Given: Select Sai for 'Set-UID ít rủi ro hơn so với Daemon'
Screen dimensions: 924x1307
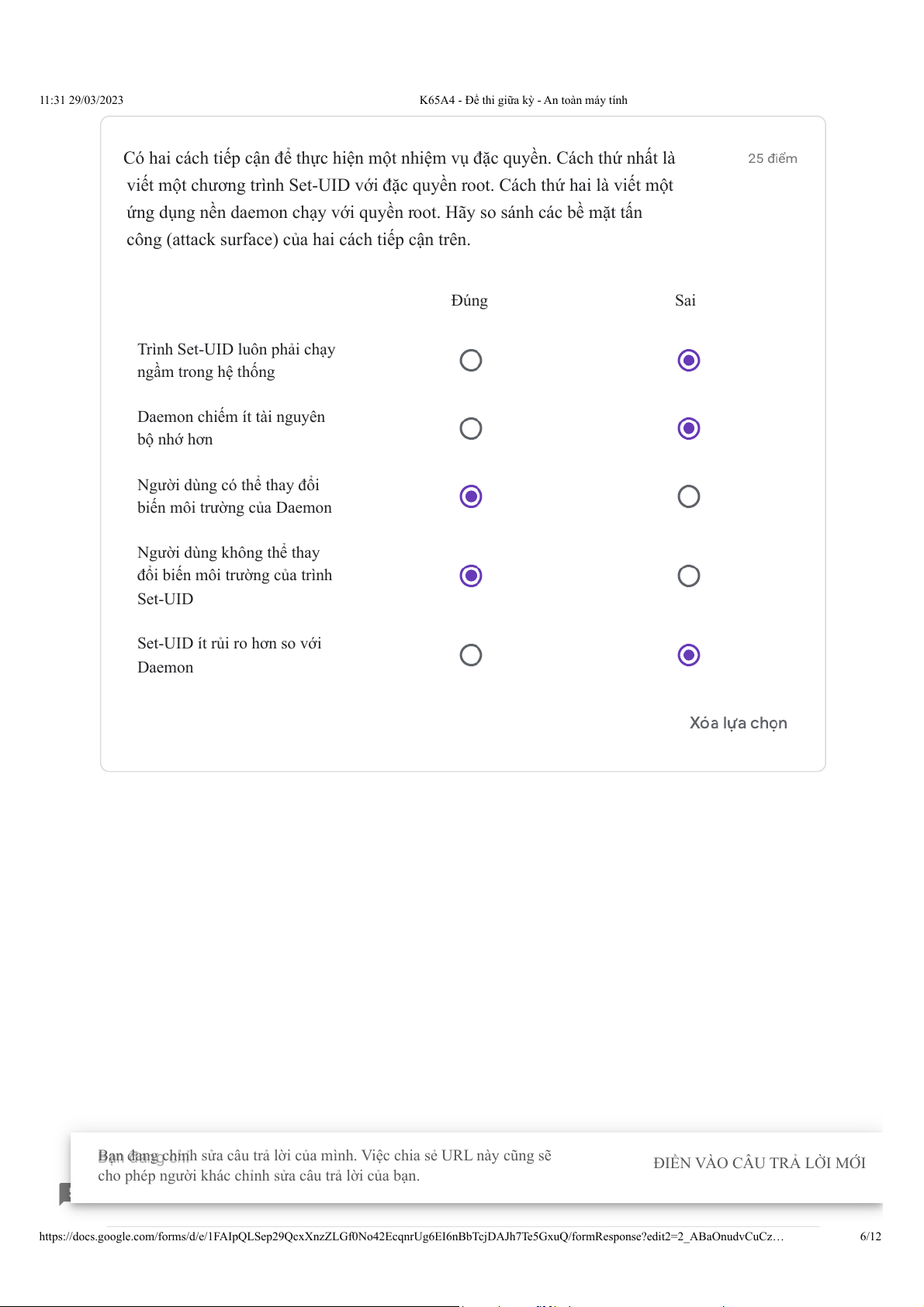Looking at the screenshot, I should [x=688, y=655].
